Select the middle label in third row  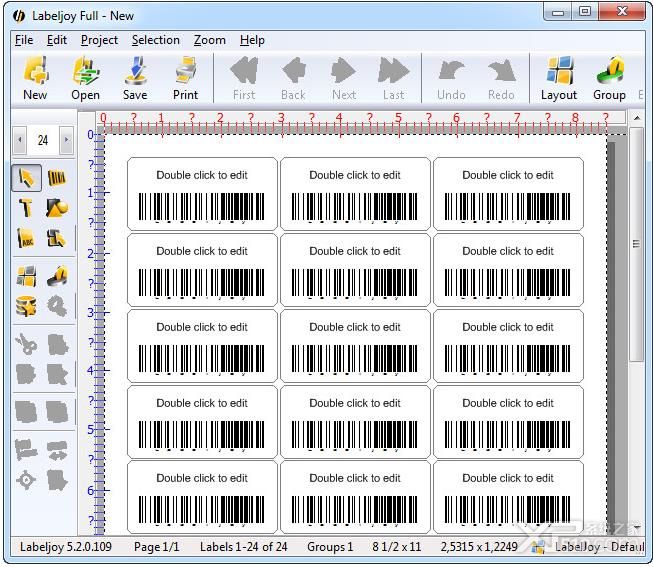(x=355, y=346)
